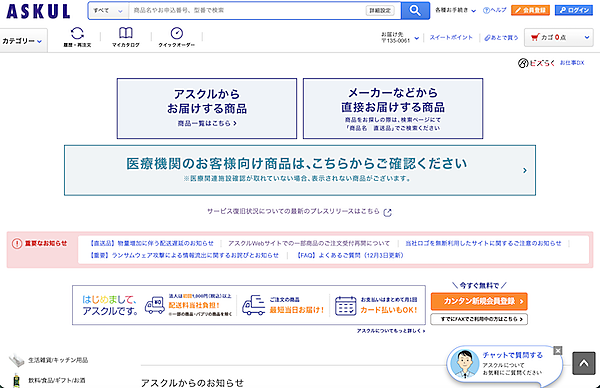Open the マイカタログ book icon

coord(126,33)
